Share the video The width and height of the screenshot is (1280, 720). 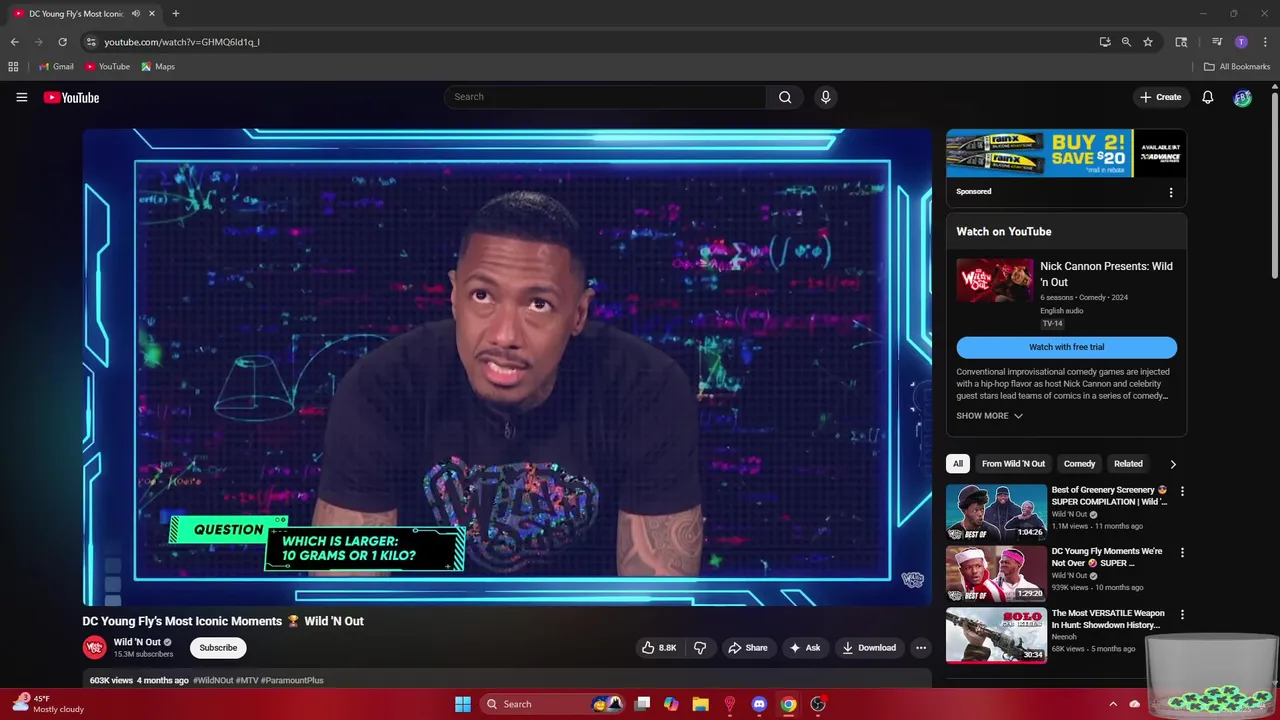747,648
